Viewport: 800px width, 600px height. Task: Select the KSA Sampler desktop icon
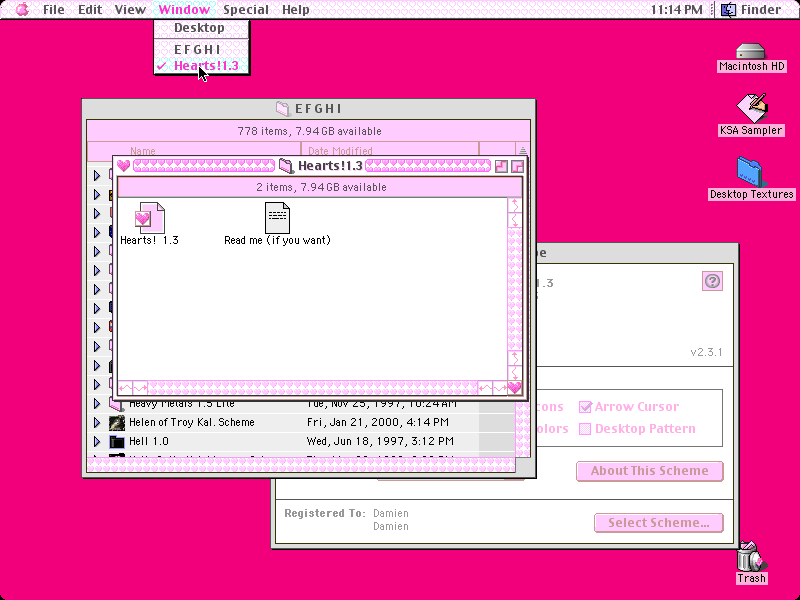click(x=751, y=108)
